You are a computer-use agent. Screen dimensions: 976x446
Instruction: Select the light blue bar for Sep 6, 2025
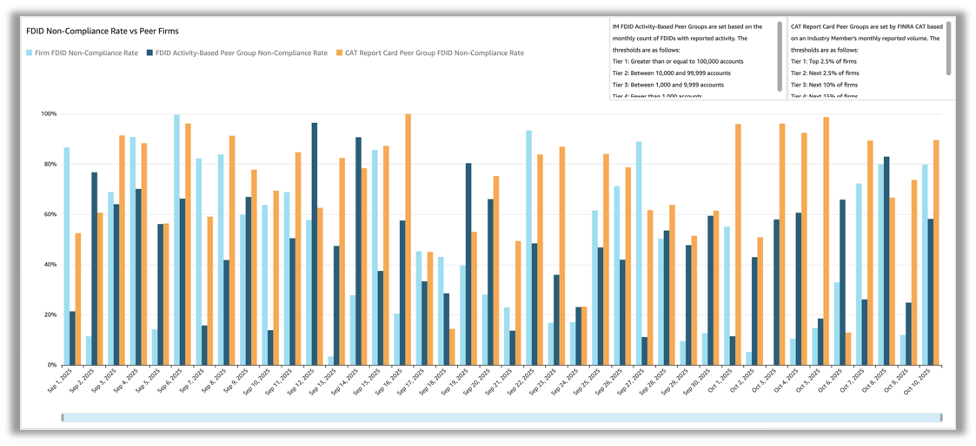click(177, 240)
